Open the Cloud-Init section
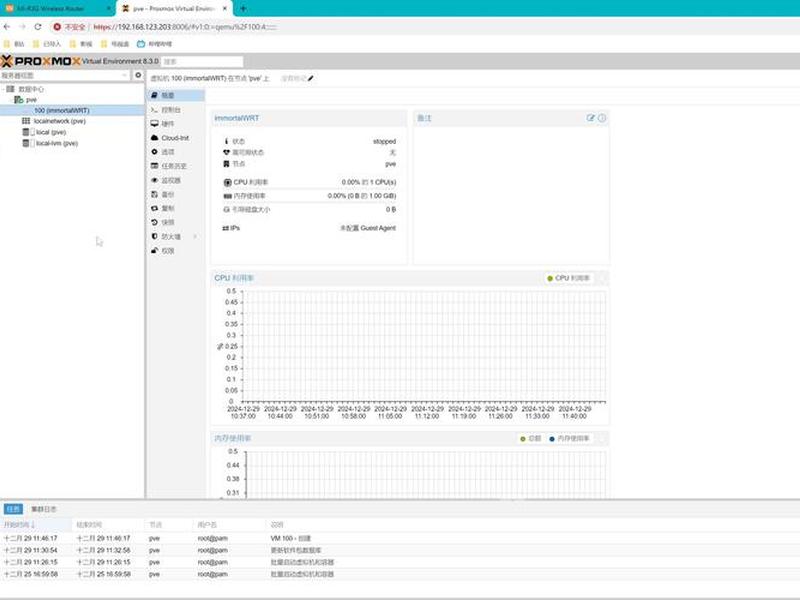 click(176, 138)
